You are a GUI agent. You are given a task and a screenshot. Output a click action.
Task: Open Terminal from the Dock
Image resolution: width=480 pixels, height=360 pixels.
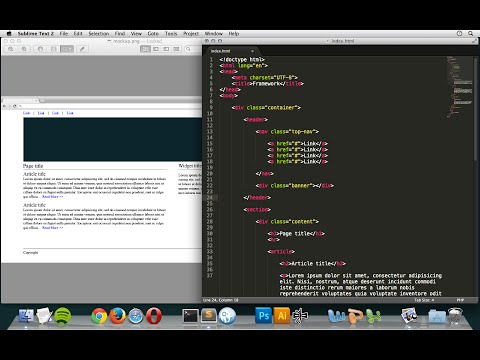tap(190, 316)
